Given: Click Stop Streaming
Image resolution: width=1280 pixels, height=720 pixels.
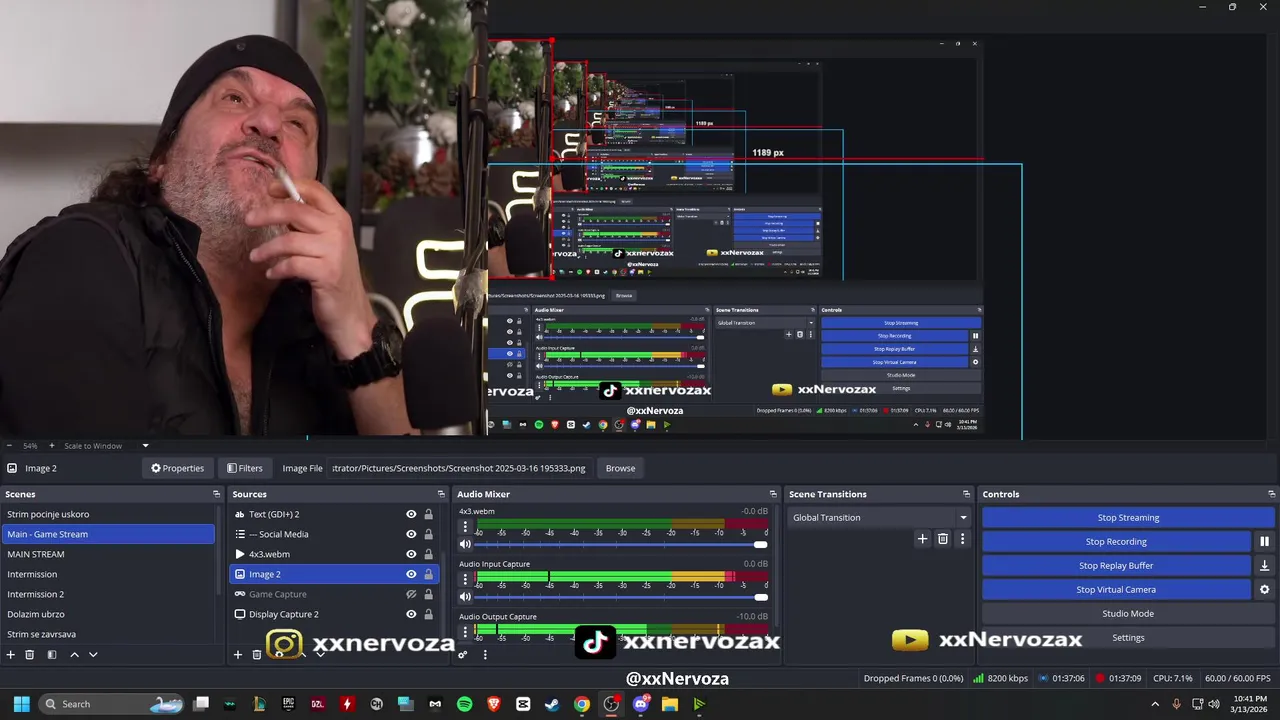Looking at the screenshot, I should point(1128,517).
